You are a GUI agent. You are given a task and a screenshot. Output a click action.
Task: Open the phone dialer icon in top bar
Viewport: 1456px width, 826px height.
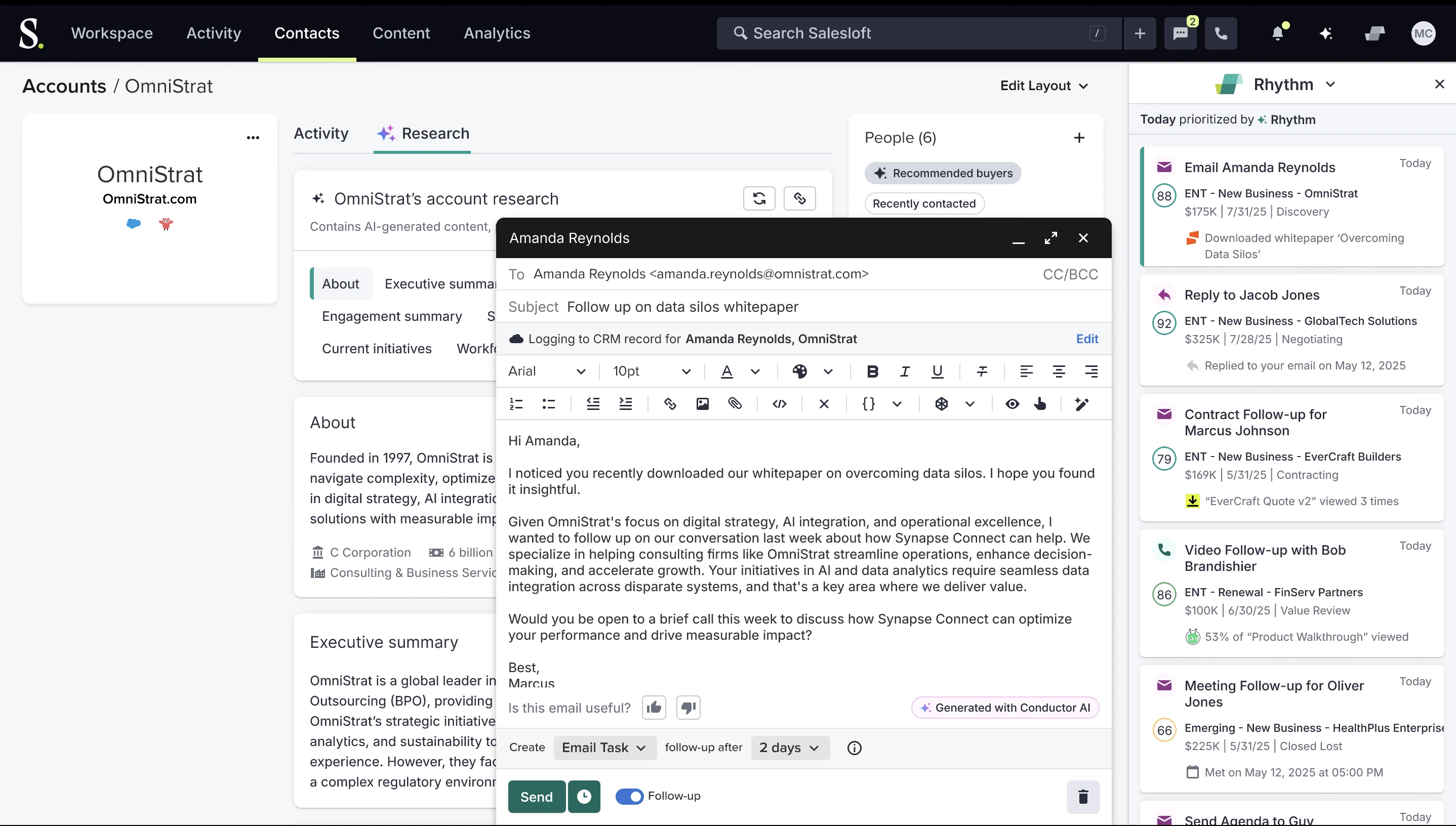point(1221,33)
